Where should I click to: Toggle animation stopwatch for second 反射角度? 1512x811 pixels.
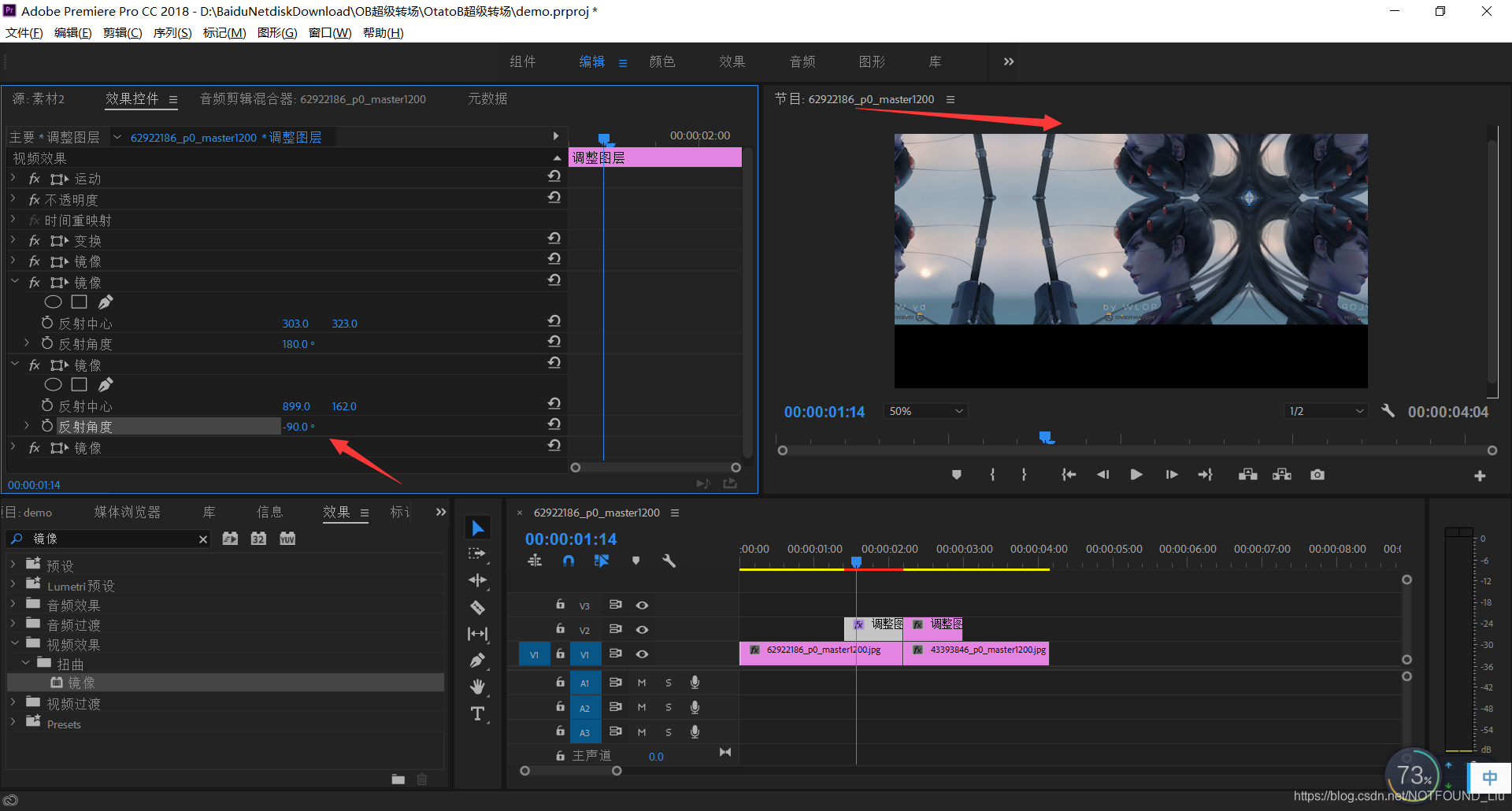(x=47, y=426)
